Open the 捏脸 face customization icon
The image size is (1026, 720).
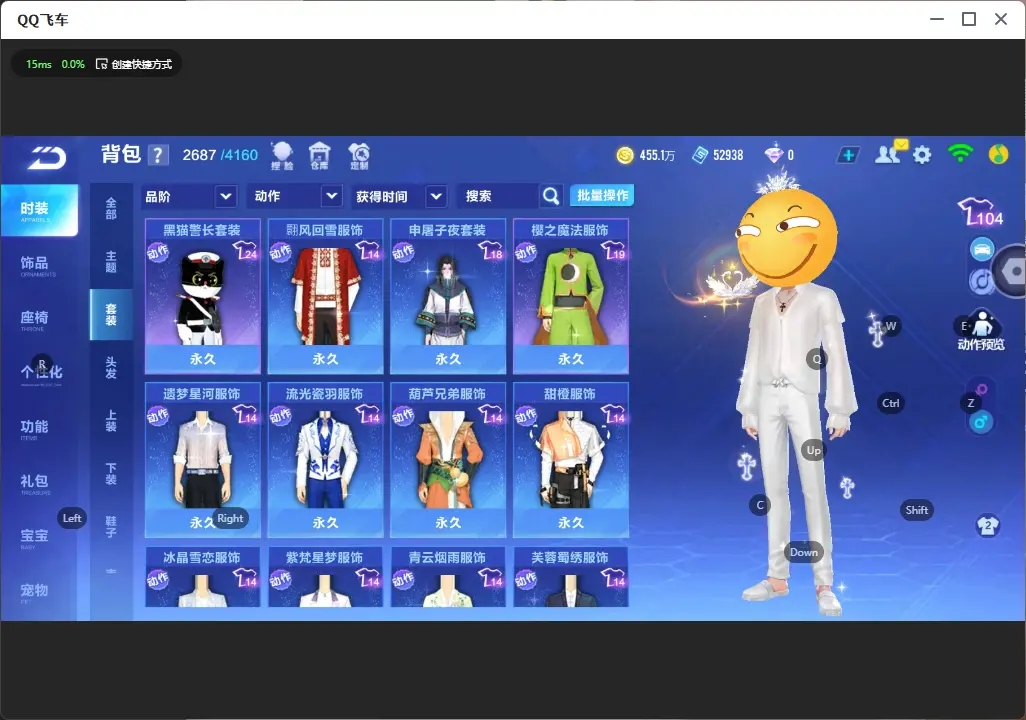(x=282, y=156)
